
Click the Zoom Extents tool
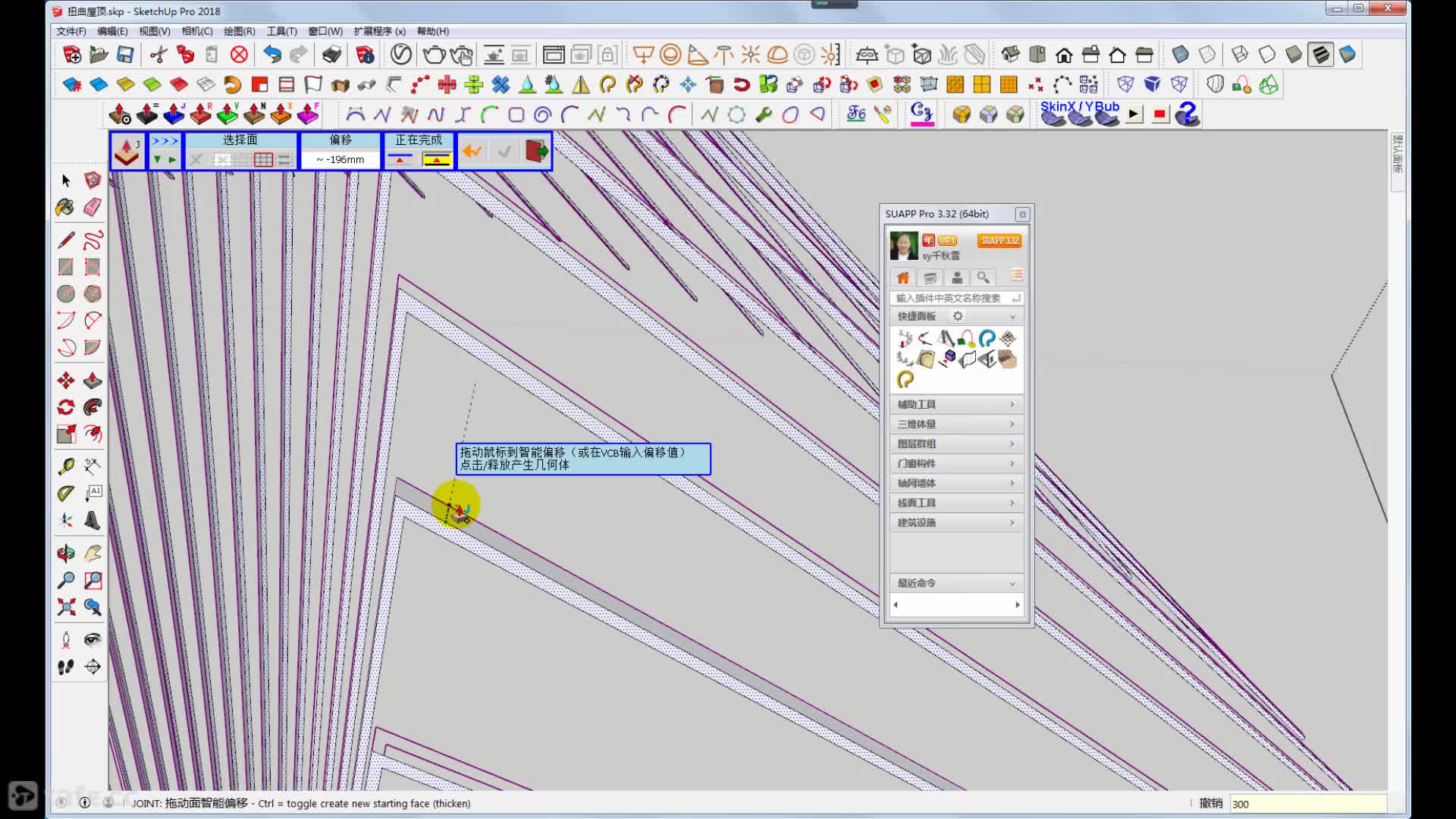click(66, 607)
